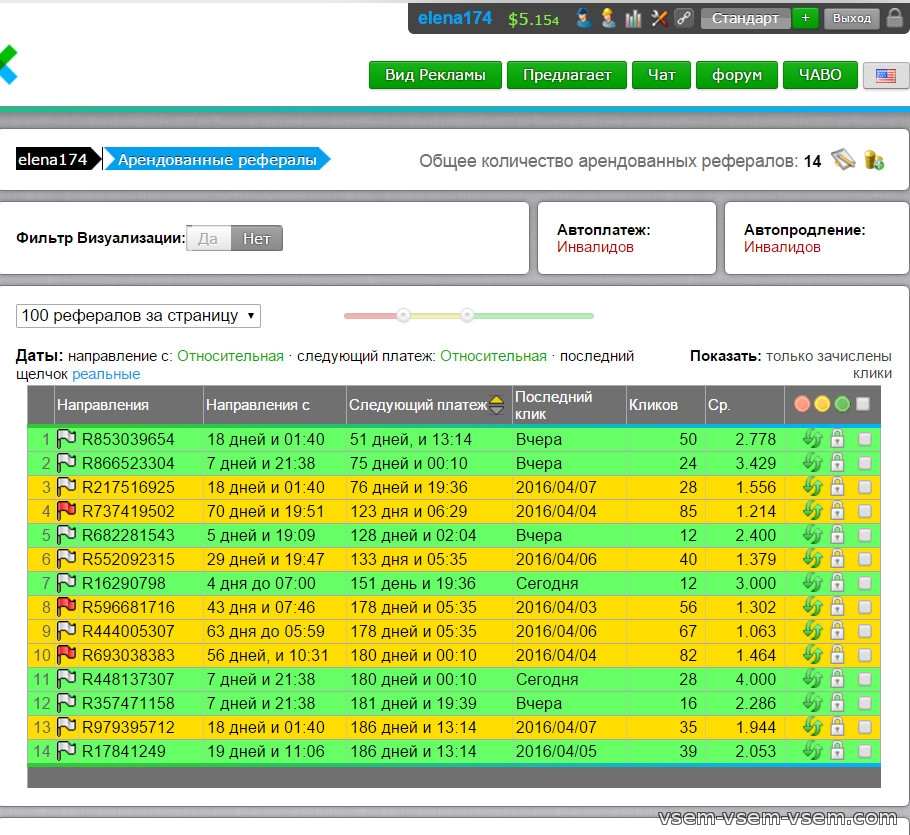
Task: Click the right handle of the color range slider
Action: click(467, 316)
